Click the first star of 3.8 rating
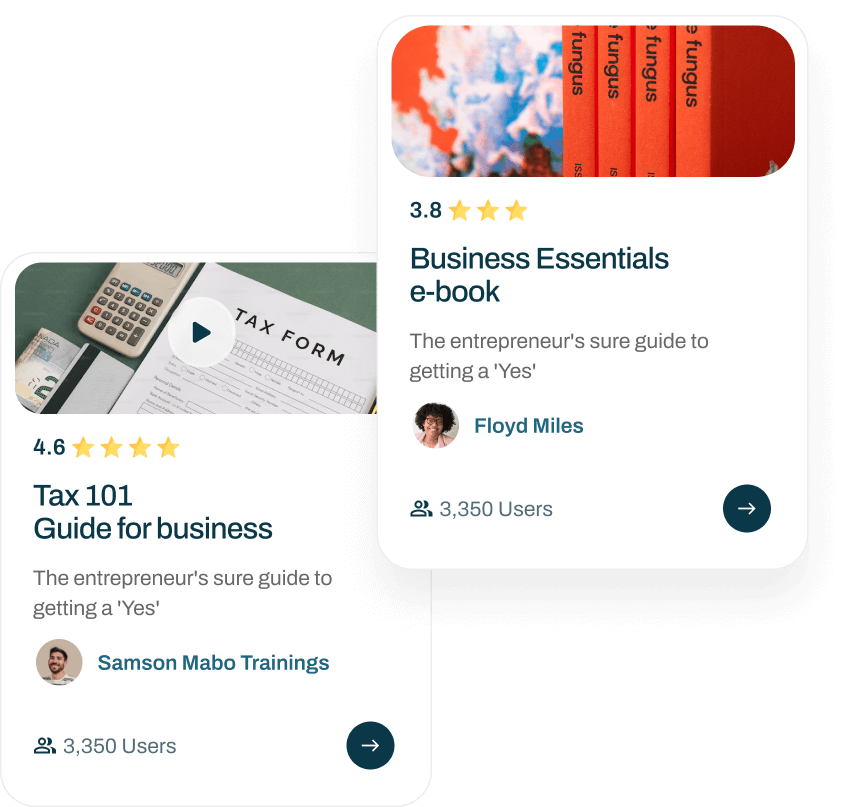Viewport: 864px width, 807px height. tap(460, 210)
